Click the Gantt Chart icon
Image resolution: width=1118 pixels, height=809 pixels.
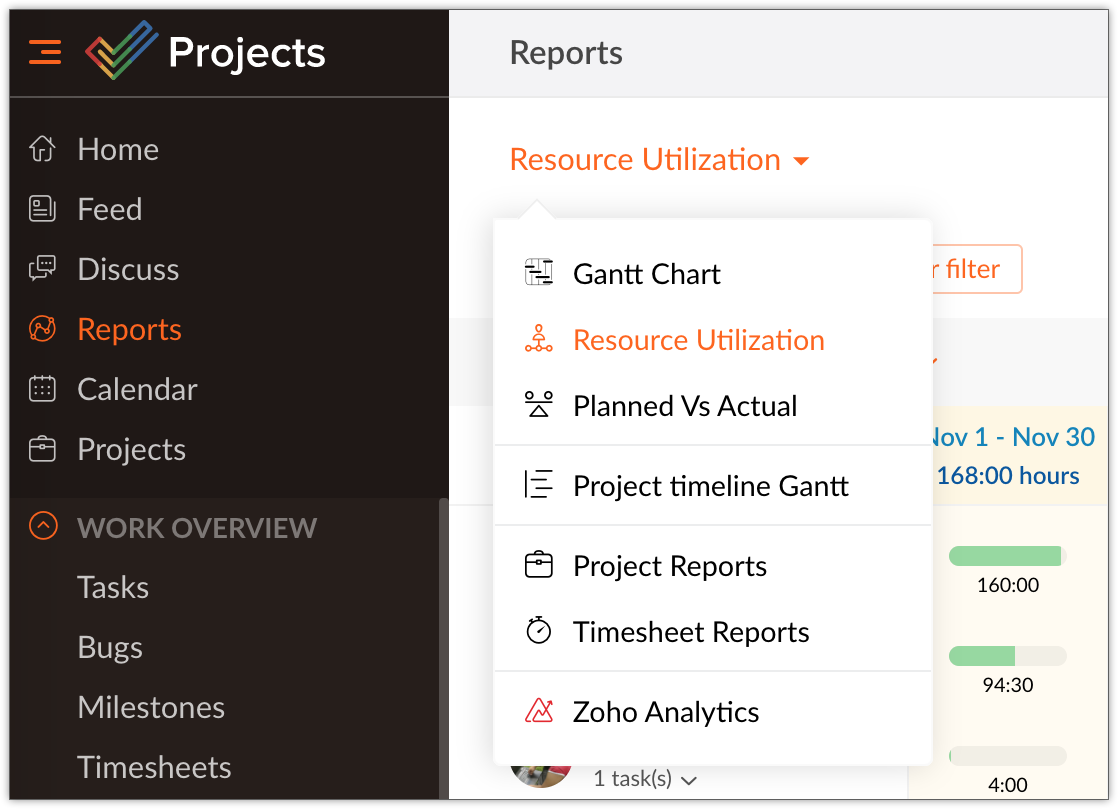tap(539, 273)
